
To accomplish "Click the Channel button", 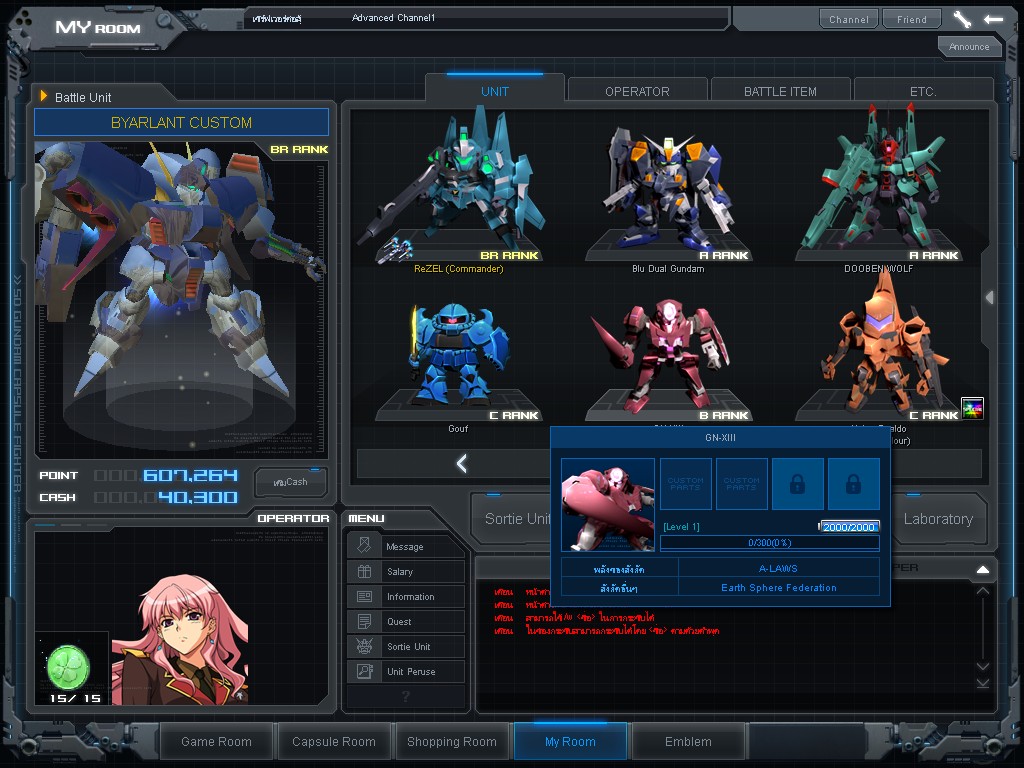I will pyautogui.click(x=849, y=19).
